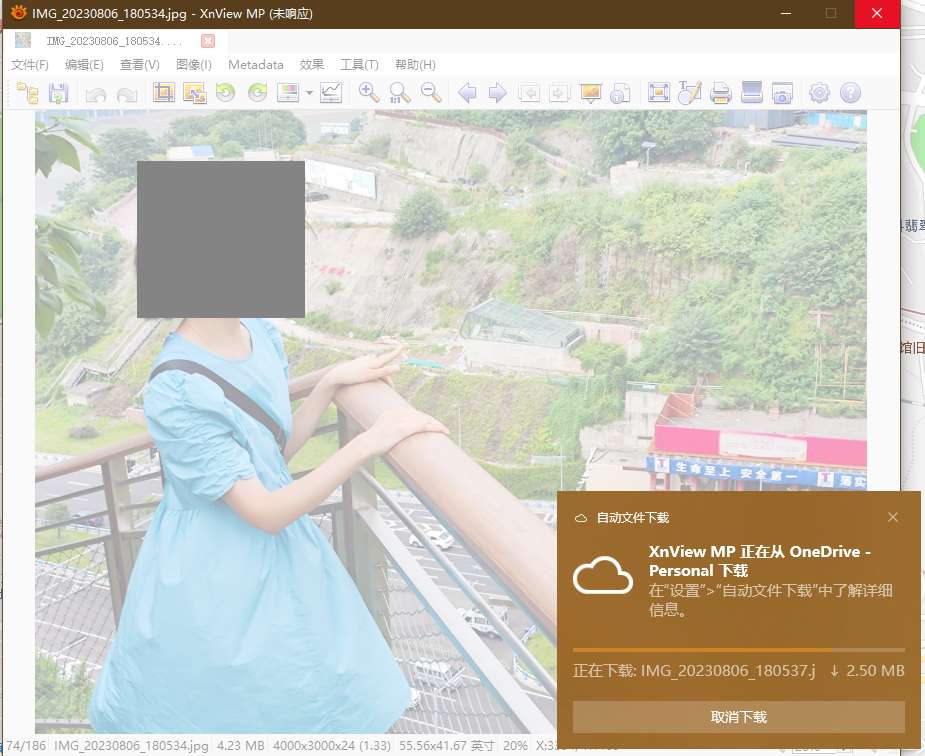The image size is (925, 756).
Task: Rotate image clockwise
Action: click(x=257, y=93)
